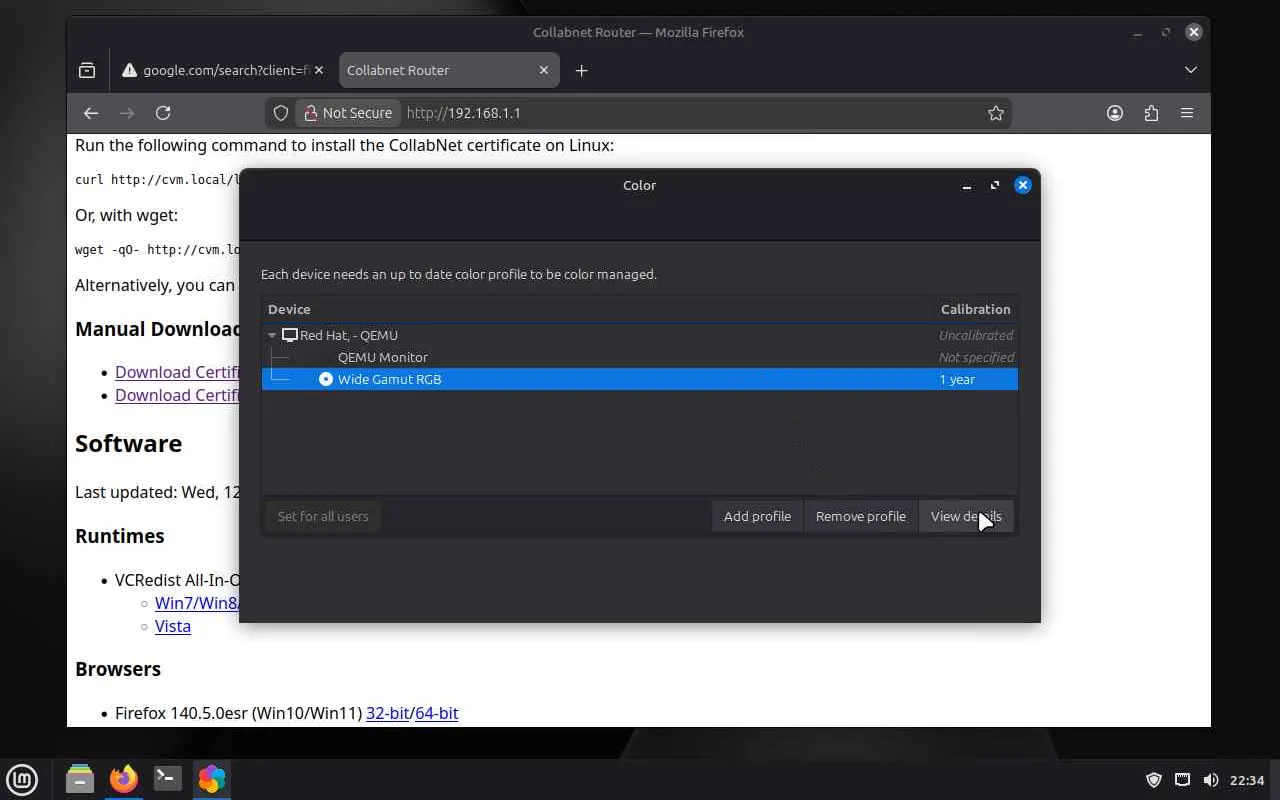Close the google.com search tab

click(x=319, y=70)
